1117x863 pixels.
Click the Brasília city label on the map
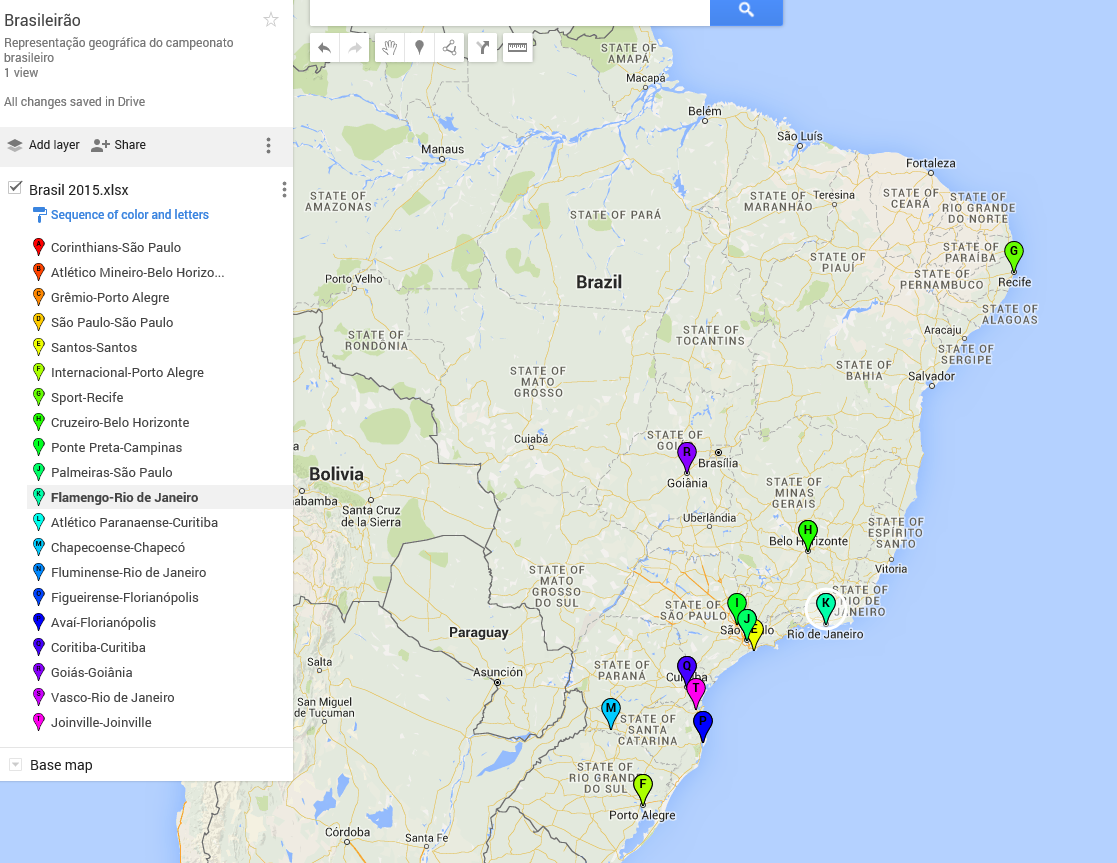tap(718, 463)
